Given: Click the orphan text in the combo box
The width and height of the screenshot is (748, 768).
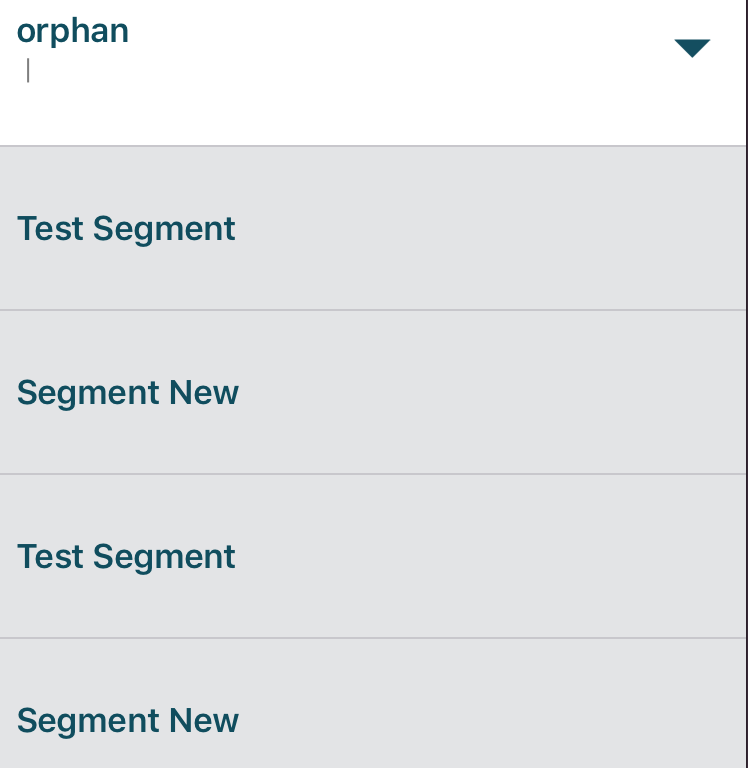Looking at the screenshot, I should (73, 31).
